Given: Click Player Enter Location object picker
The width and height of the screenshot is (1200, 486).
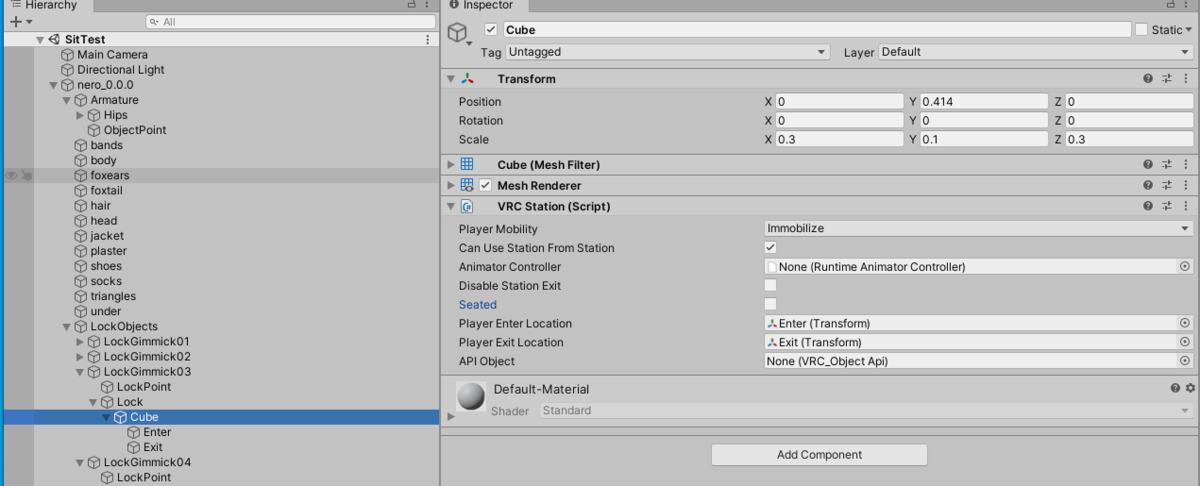Looking at the screenshot, I should click(1185, 324).
